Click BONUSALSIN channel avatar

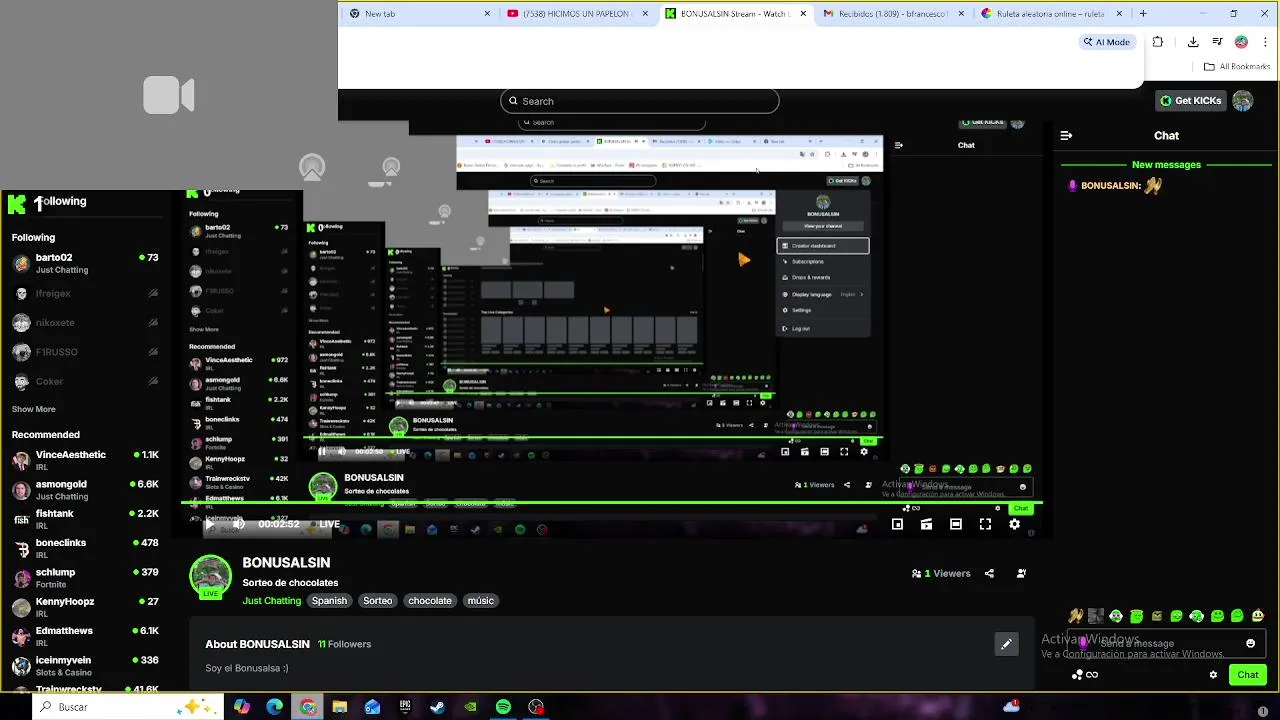(x=210, y=576)
